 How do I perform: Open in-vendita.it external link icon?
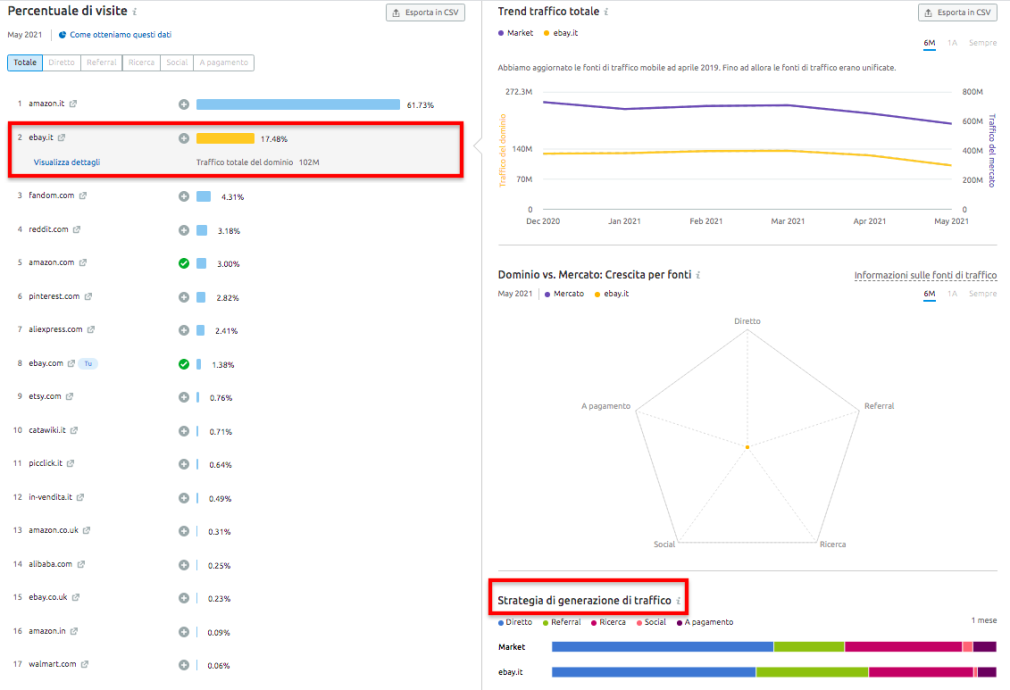81,497
